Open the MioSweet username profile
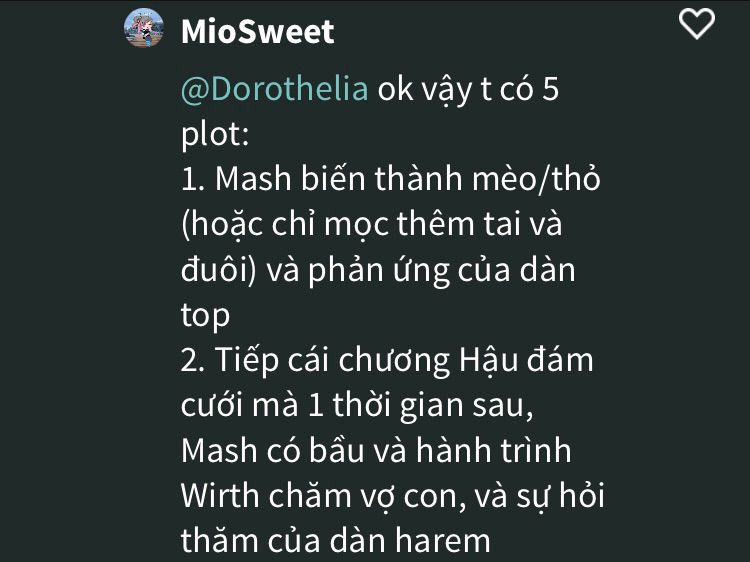750x562 pixels. (x=257, y=32)
